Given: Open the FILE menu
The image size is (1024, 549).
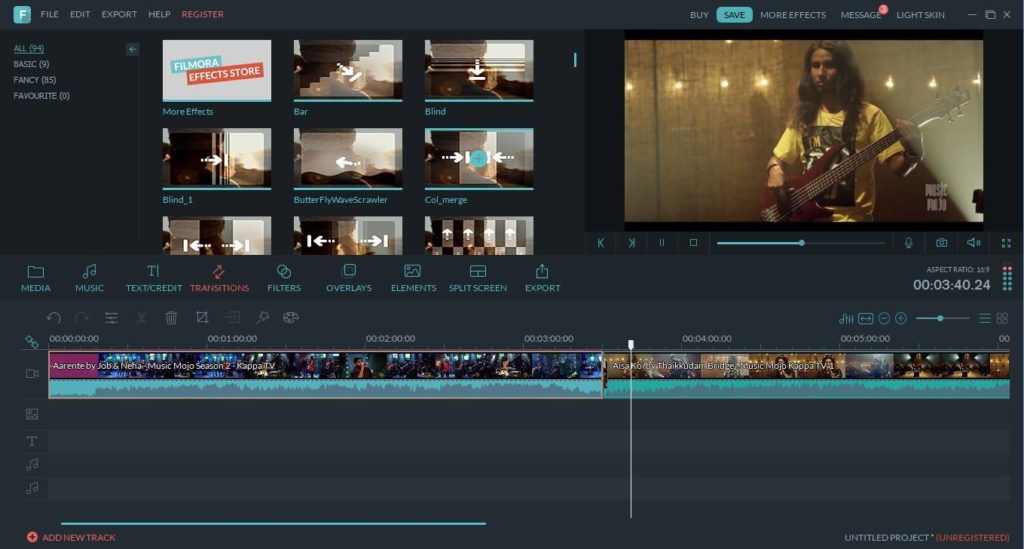Looking at the screenshot, I should coord(50,14).
